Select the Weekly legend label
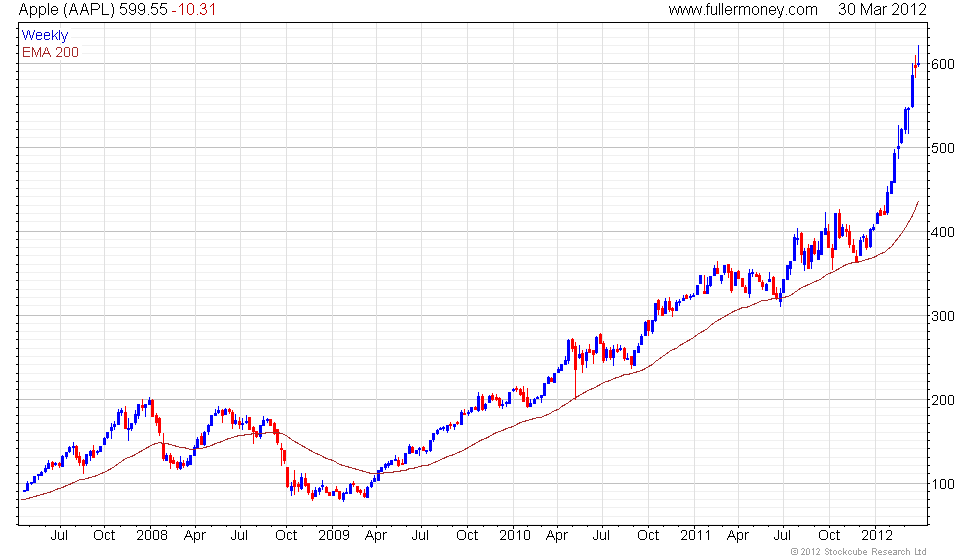This screenshot has width=980, height=560. click(x=44, y=36)
